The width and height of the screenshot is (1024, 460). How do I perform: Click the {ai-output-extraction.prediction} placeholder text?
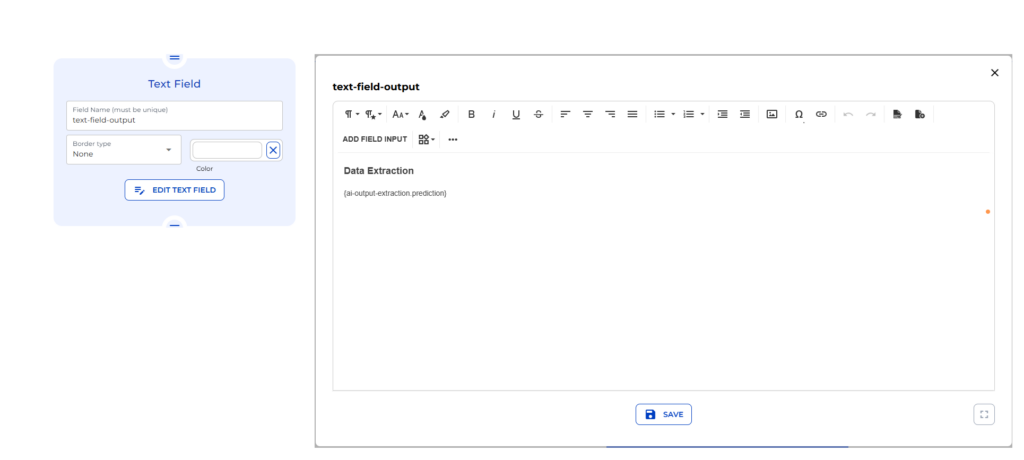click(x=395, y=193)
